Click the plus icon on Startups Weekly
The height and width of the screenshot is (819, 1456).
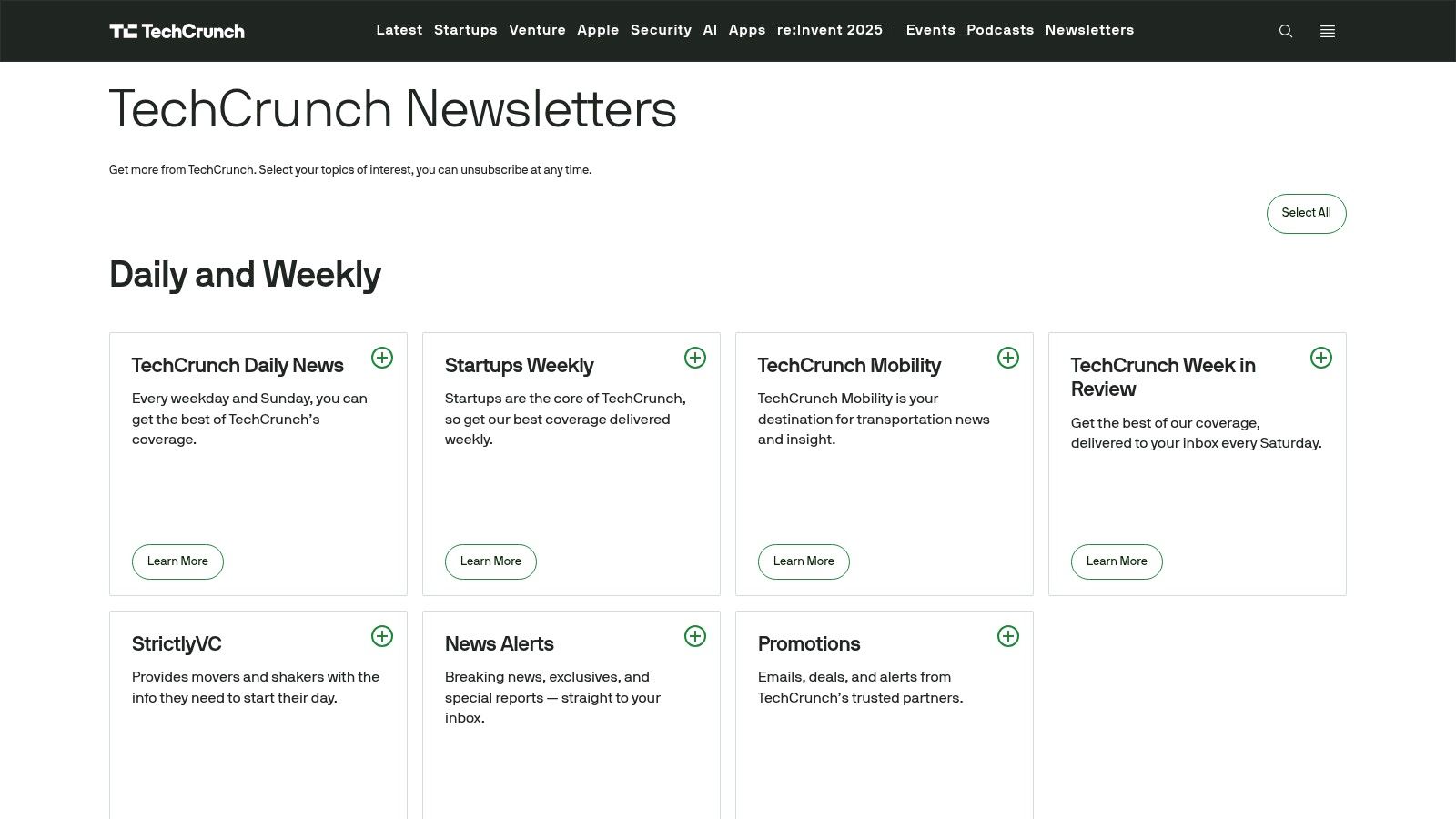695,358
